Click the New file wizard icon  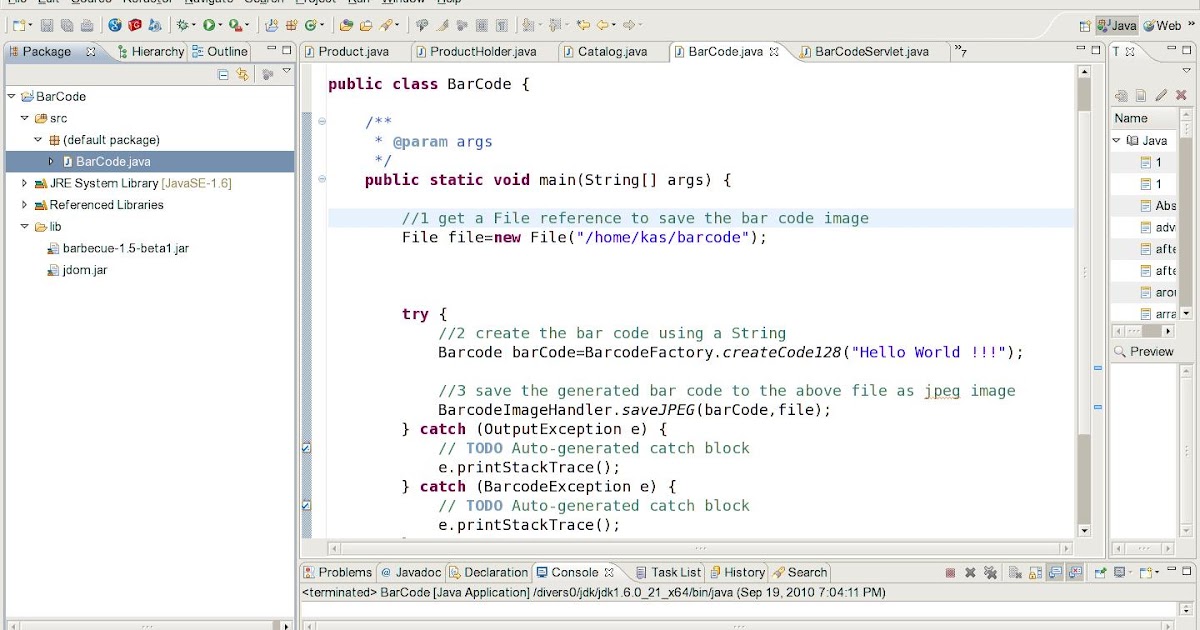coord(18,25)
